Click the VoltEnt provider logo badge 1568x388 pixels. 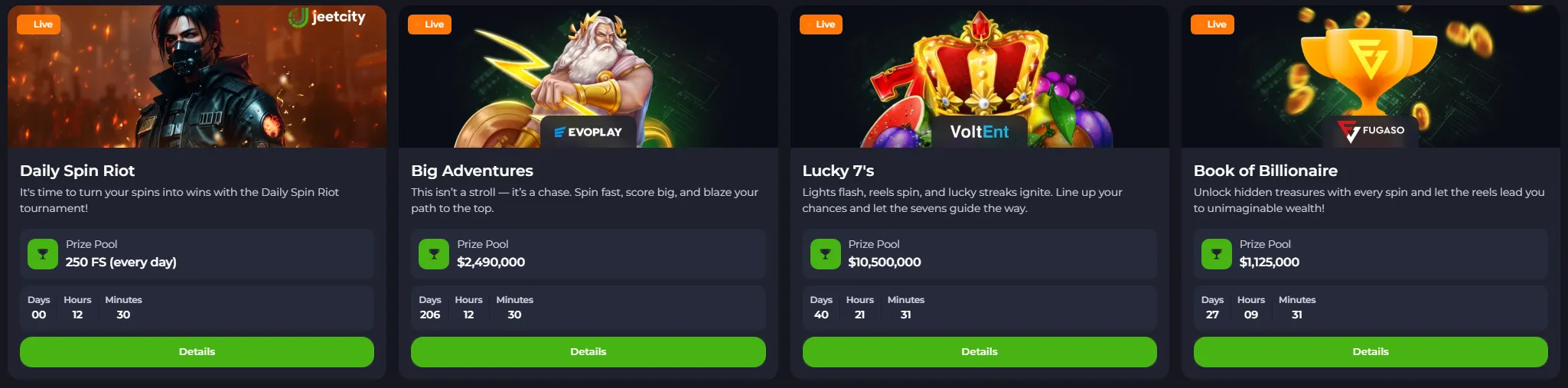[979, 132]
